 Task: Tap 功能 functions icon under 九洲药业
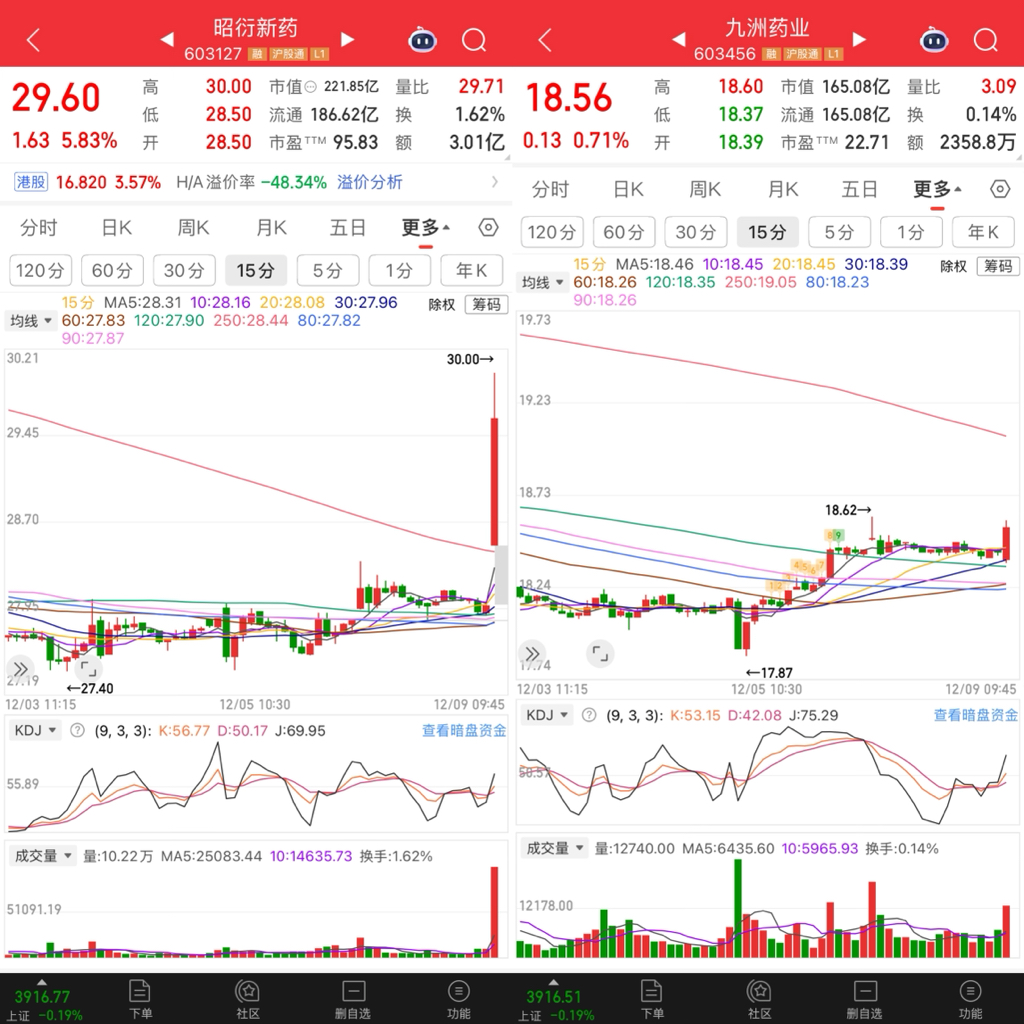970,999
